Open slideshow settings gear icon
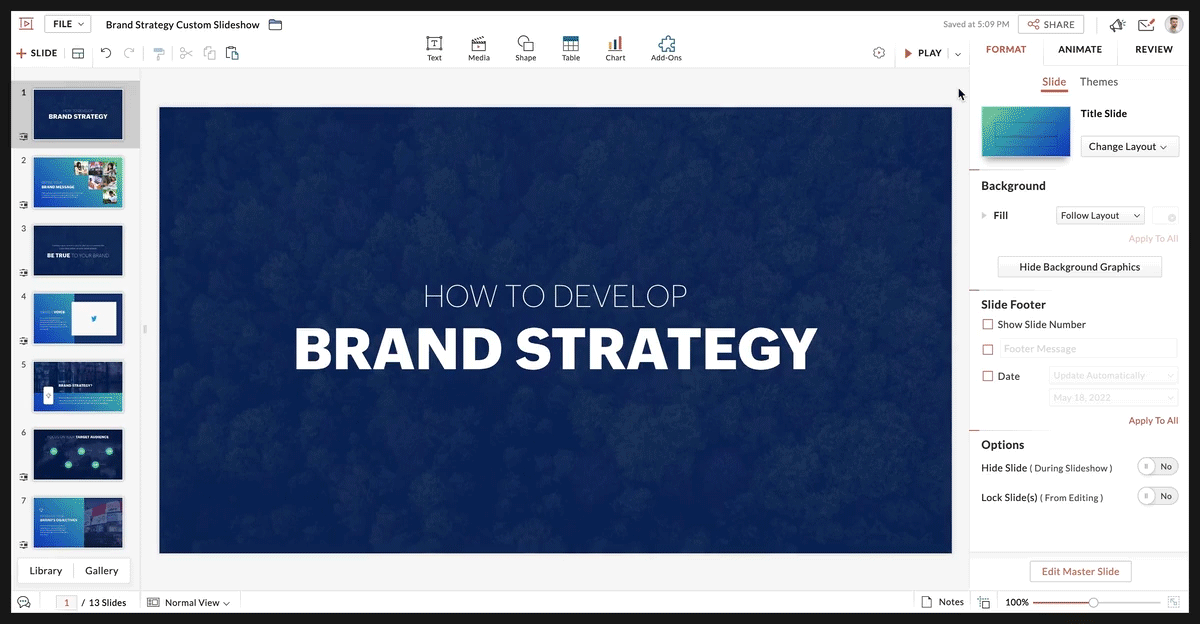This screenshot has height=624, width=1200. [879, 53]
